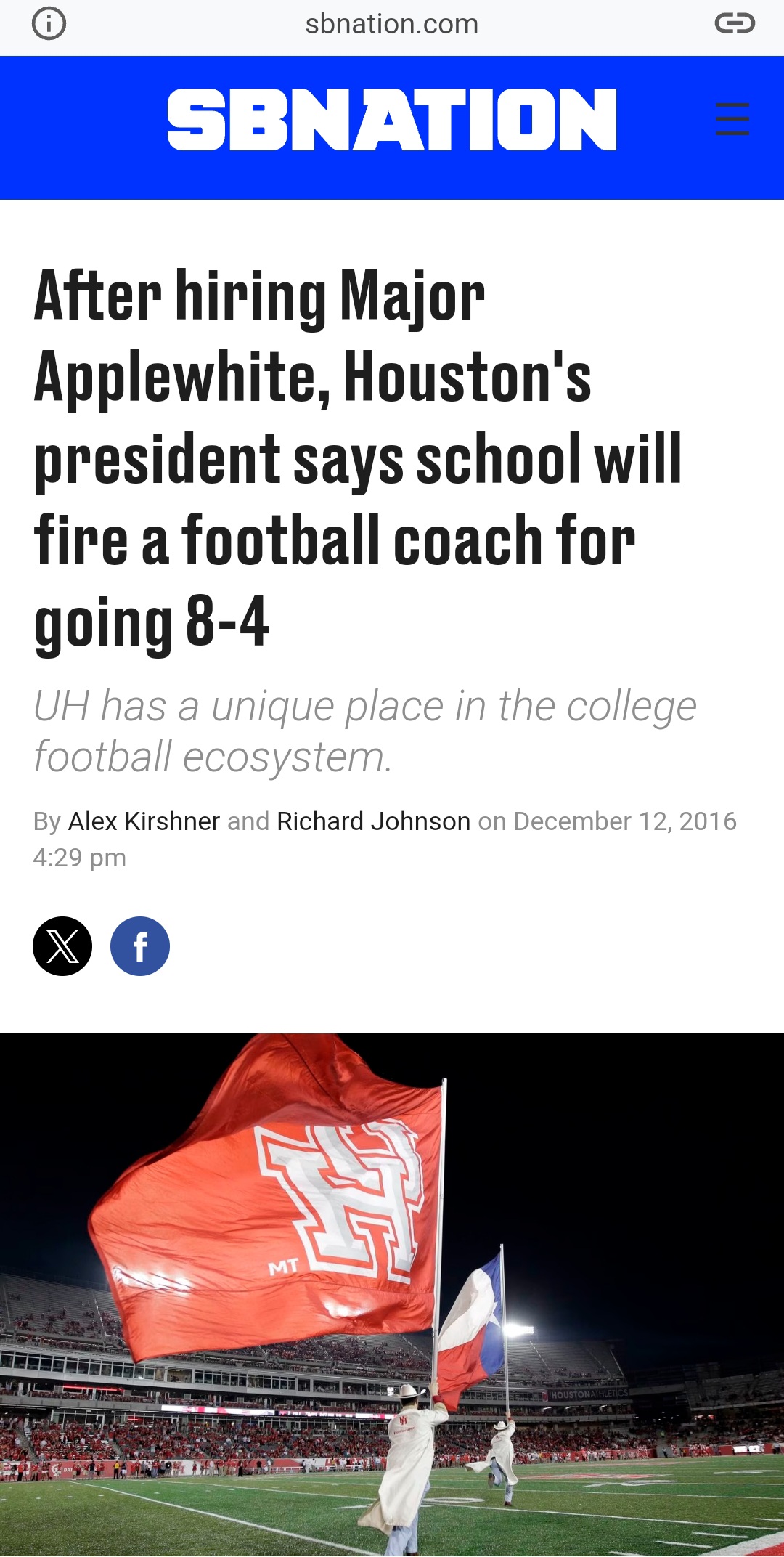Tap the distant runner carrying the Texas flag
Viewport: 784px width, 1557px height.
[497, 1458]
